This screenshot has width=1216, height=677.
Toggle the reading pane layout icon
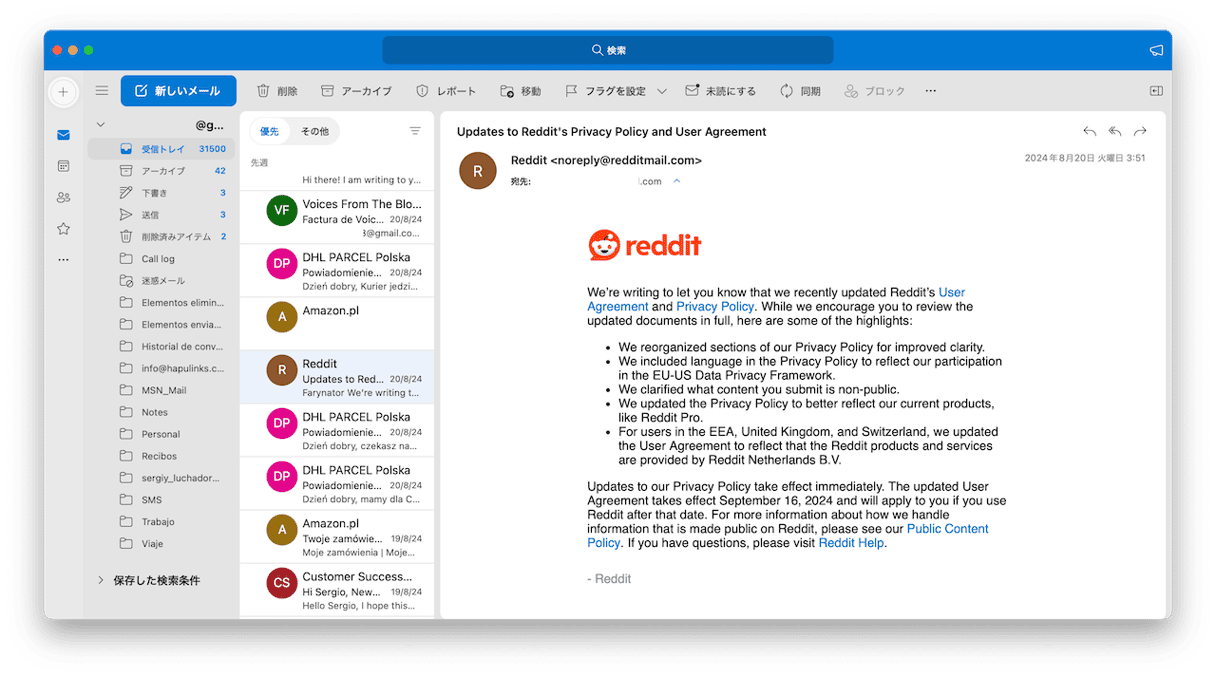point(1156,91)
